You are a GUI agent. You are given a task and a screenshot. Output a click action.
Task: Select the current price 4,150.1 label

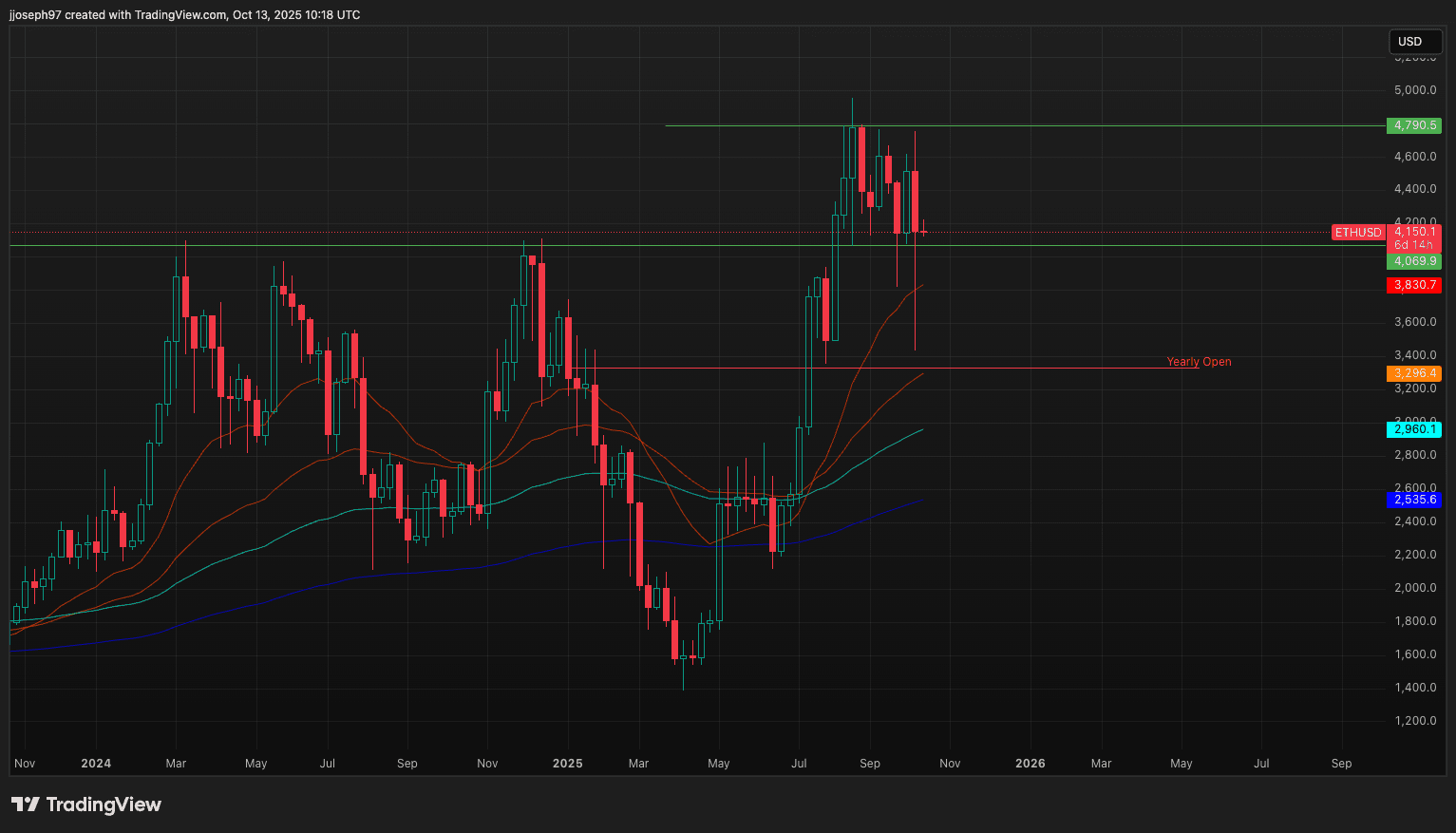(x=1413, y=232)
